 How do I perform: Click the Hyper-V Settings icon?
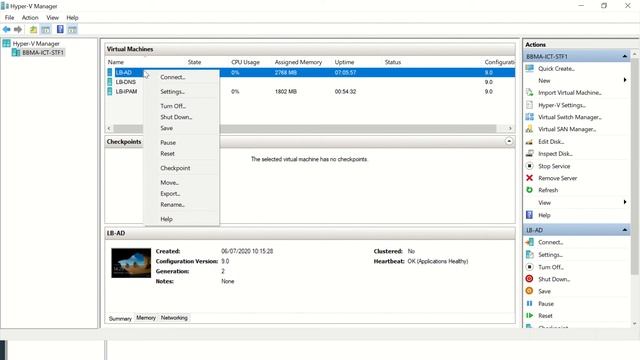pyautogui.click(x=529, y=105)
